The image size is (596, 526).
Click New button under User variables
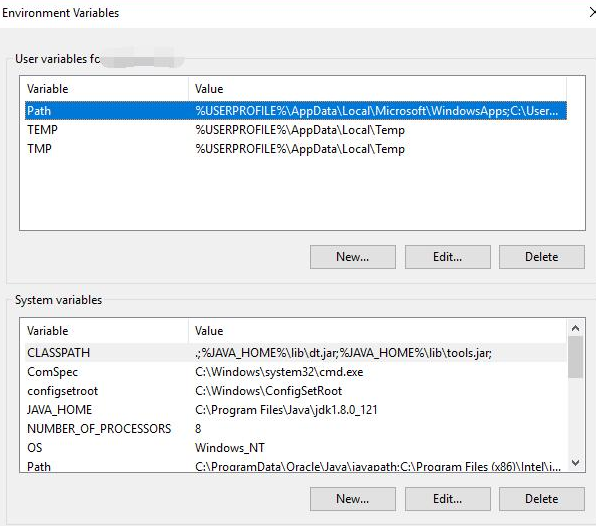pos(353,257)
